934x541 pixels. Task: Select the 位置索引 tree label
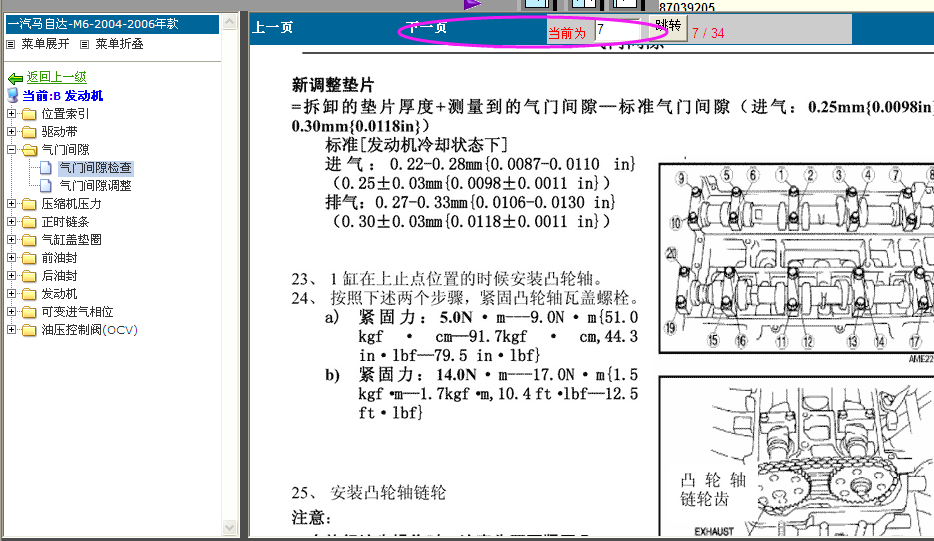(x=65, y=114)
